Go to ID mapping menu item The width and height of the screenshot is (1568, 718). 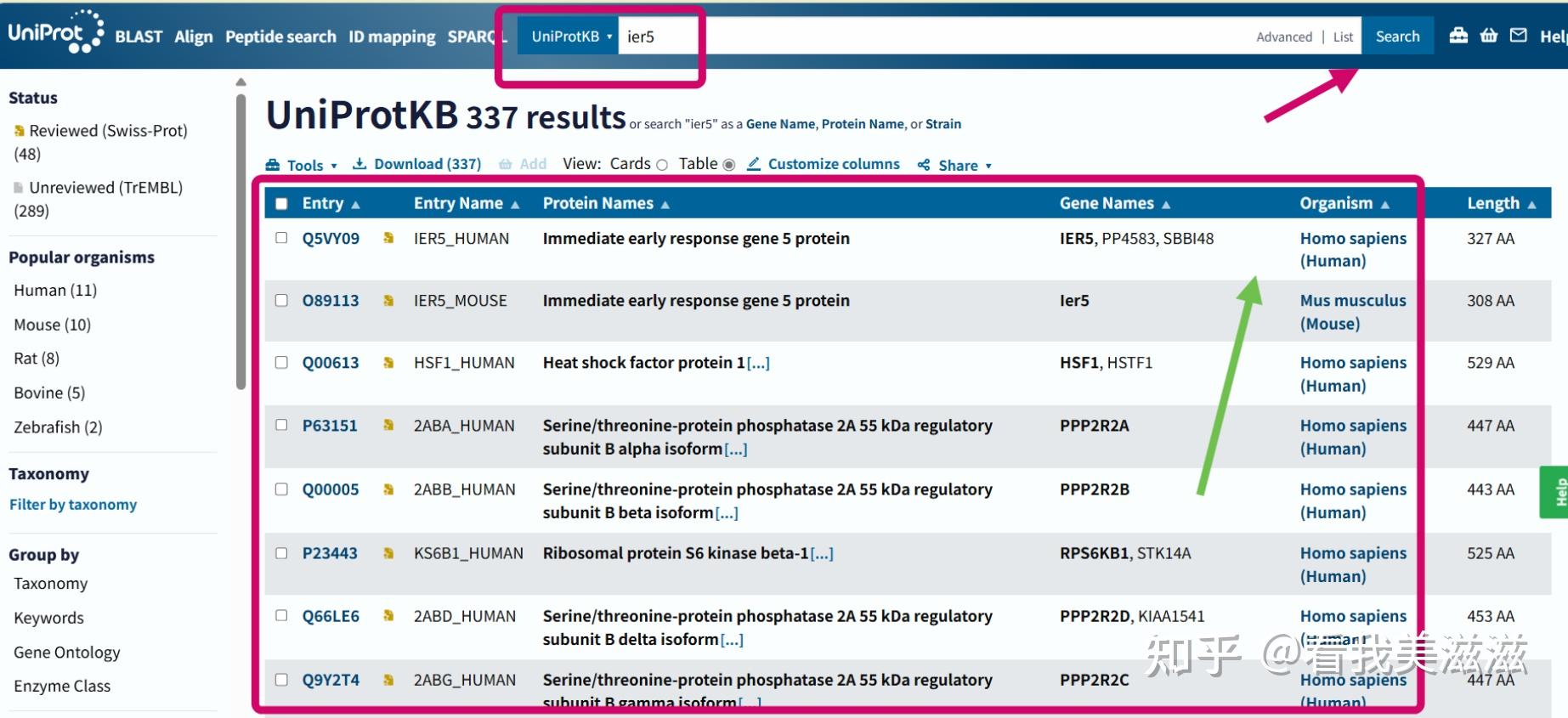coord(392,37)
